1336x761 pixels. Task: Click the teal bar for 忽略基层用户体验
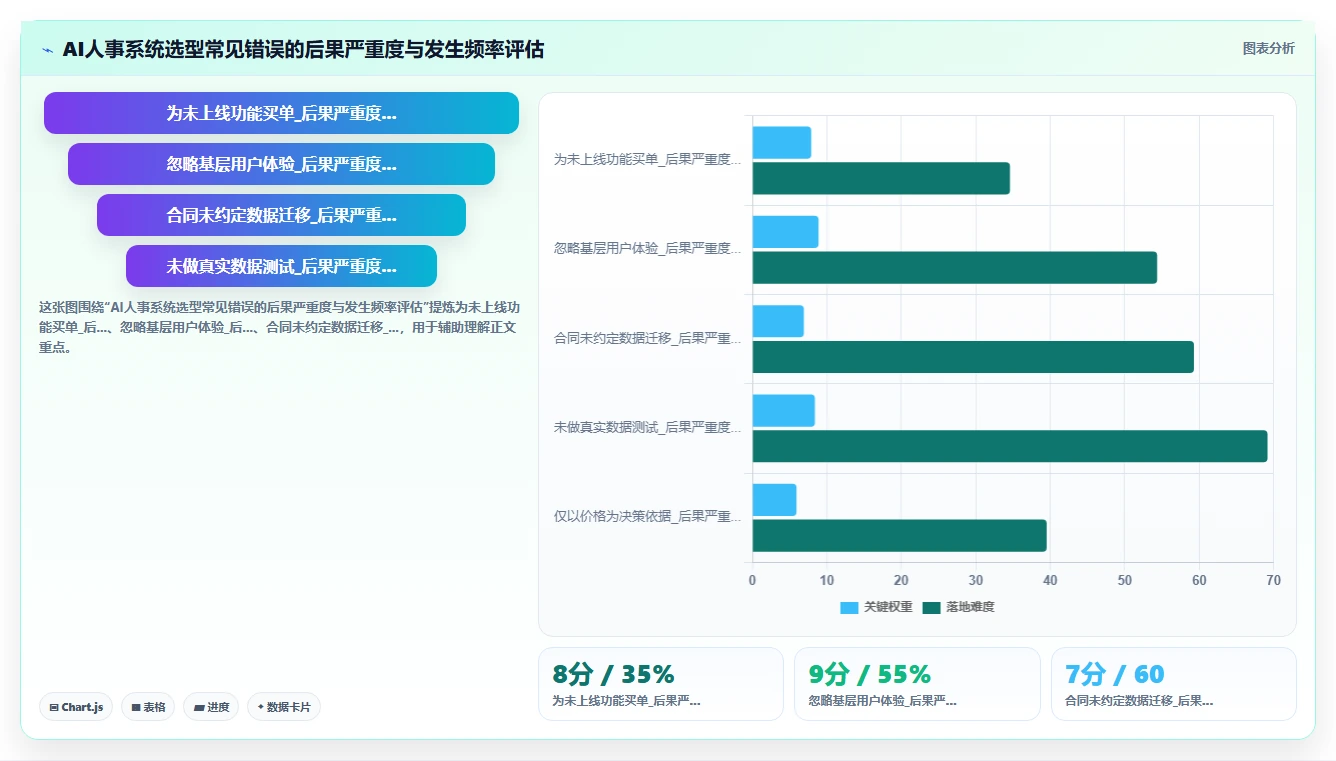pos(955,268)
